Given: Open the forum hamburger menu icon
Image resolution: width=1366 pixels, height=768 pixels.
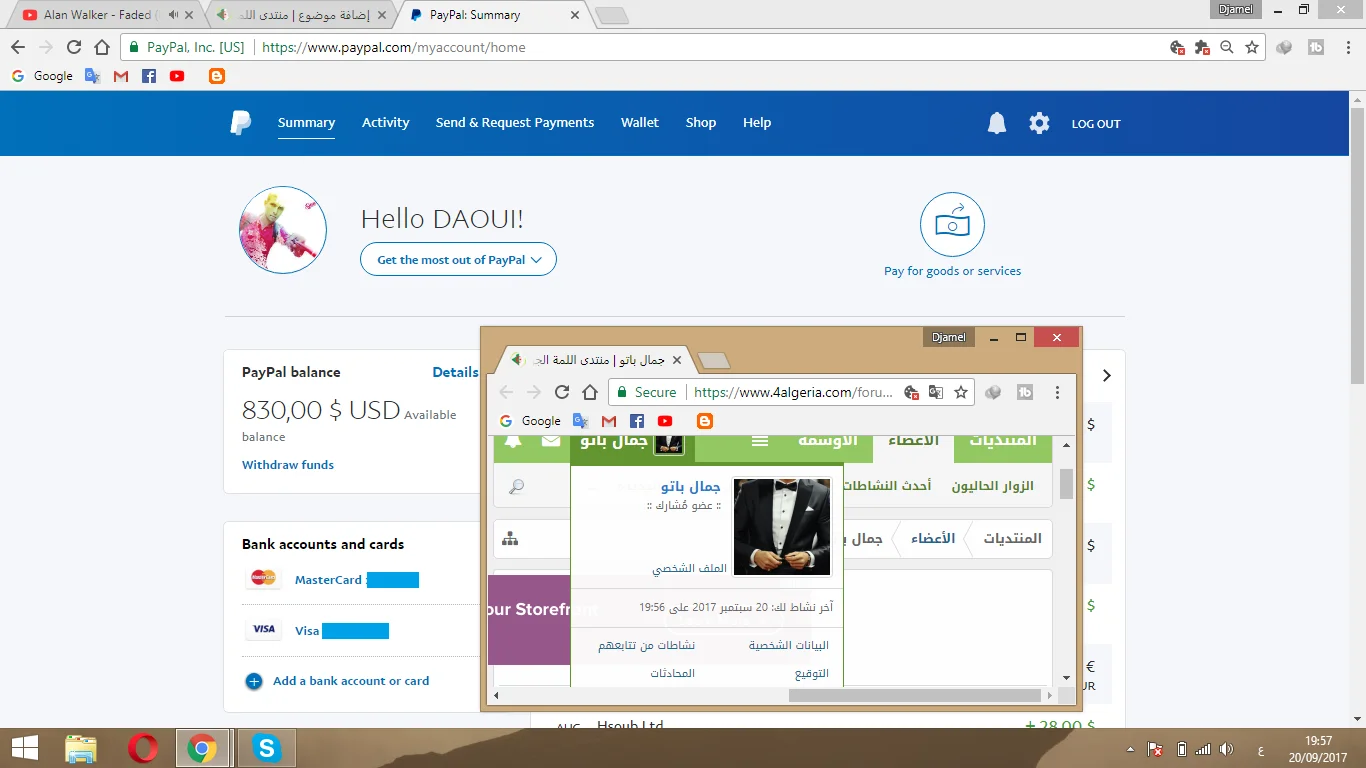Looking at the screenshot, I should (x=760, y=441).
